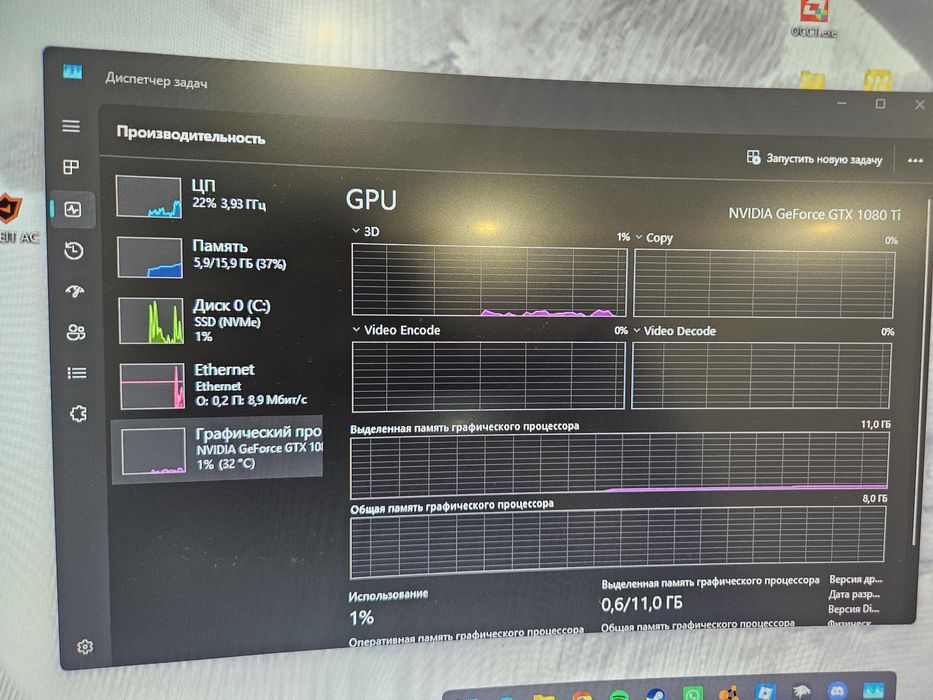
Task: Switch to the Users page icon
Action: 76,332
